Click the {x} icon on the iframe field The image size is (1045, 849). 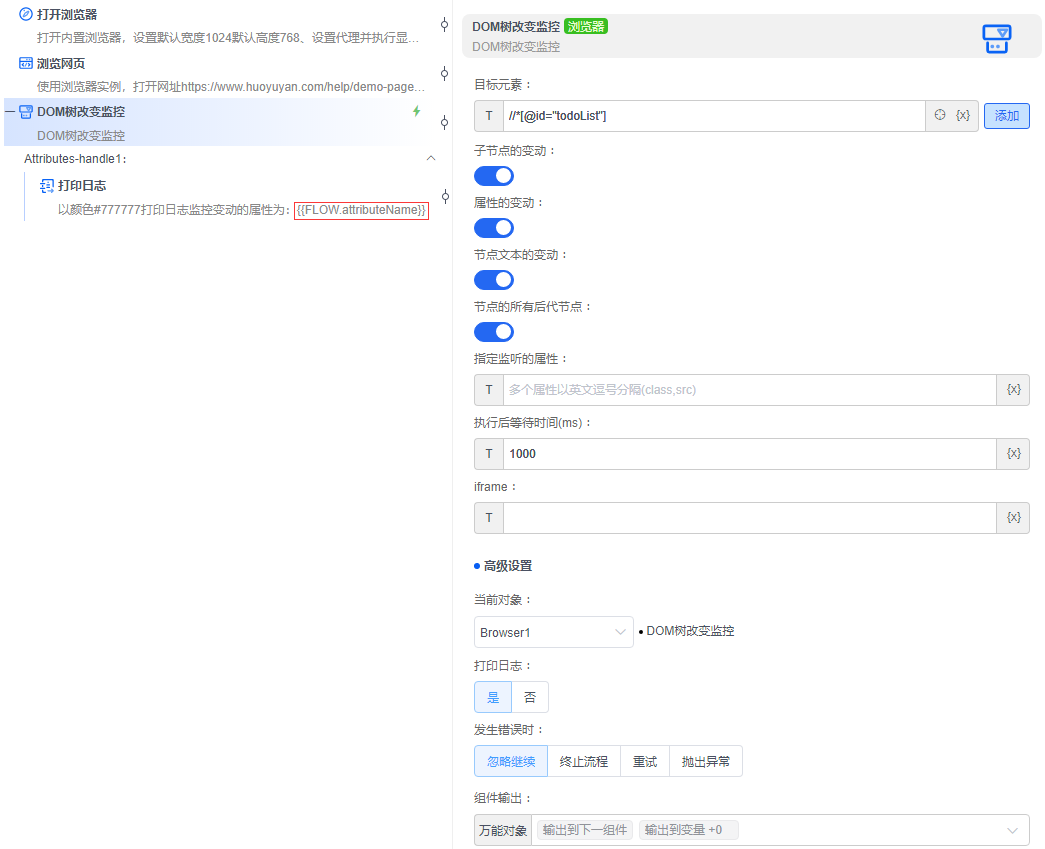1013,517
